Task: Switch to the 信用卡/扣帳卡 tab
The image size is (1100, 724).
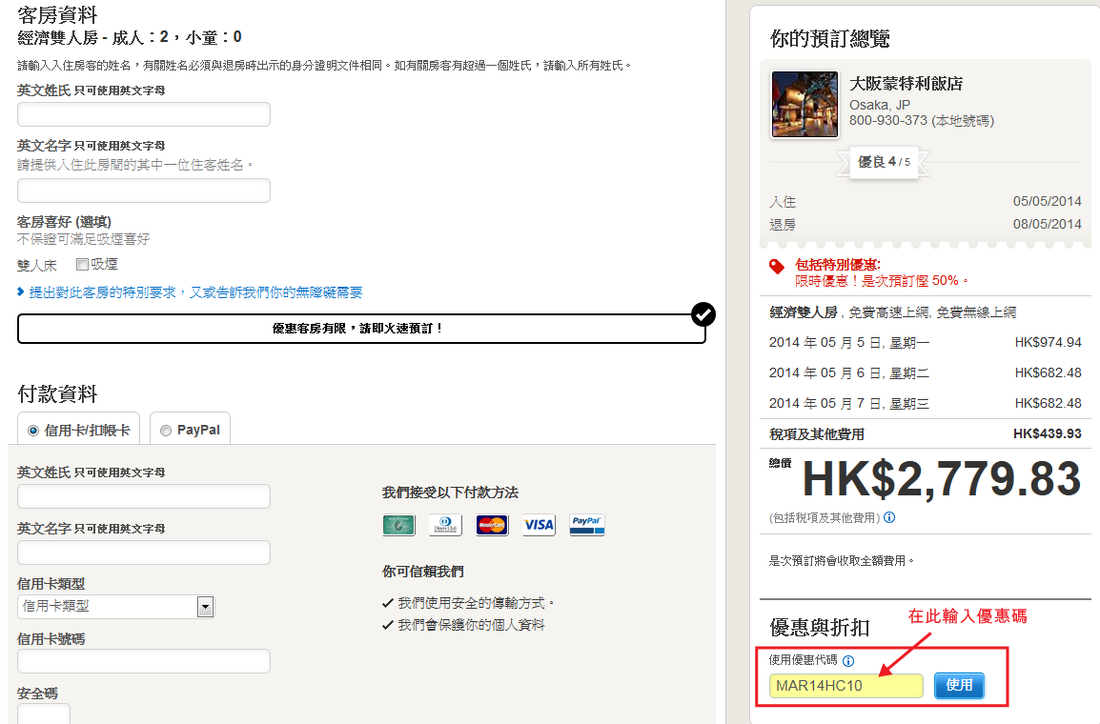Action: point(79,430)
